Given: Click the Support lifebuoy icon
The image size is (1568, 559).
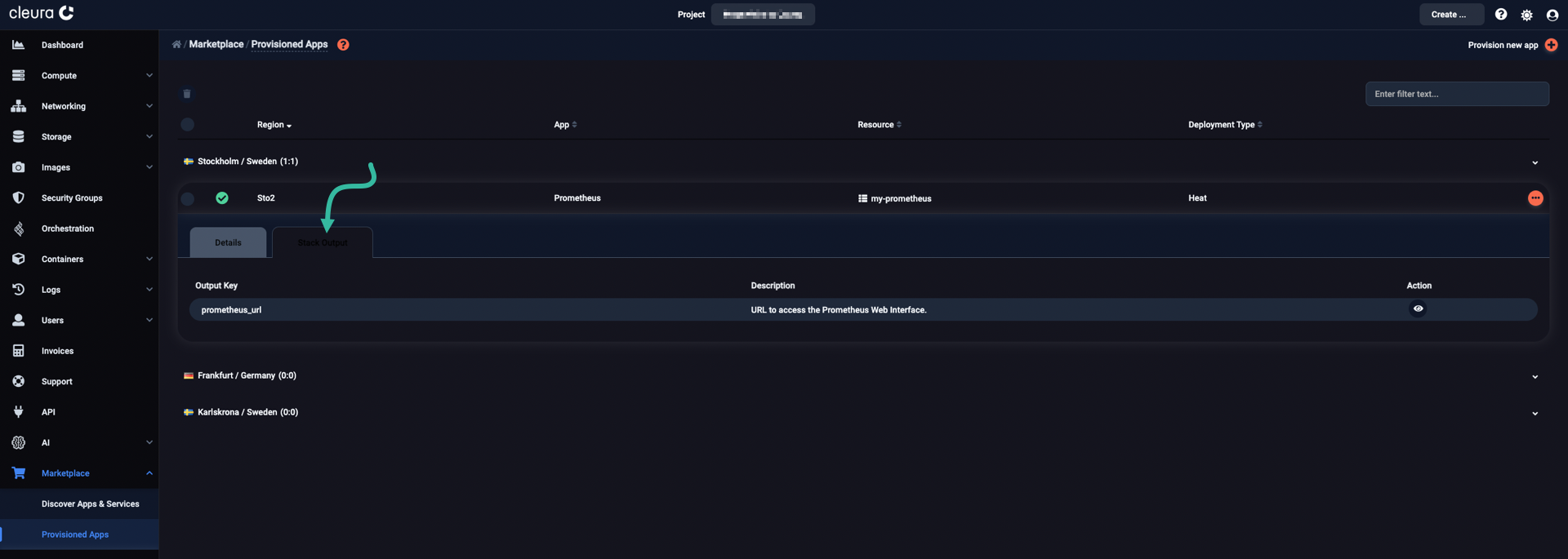Looking at the screenshot, I should [x=18, y=381].
